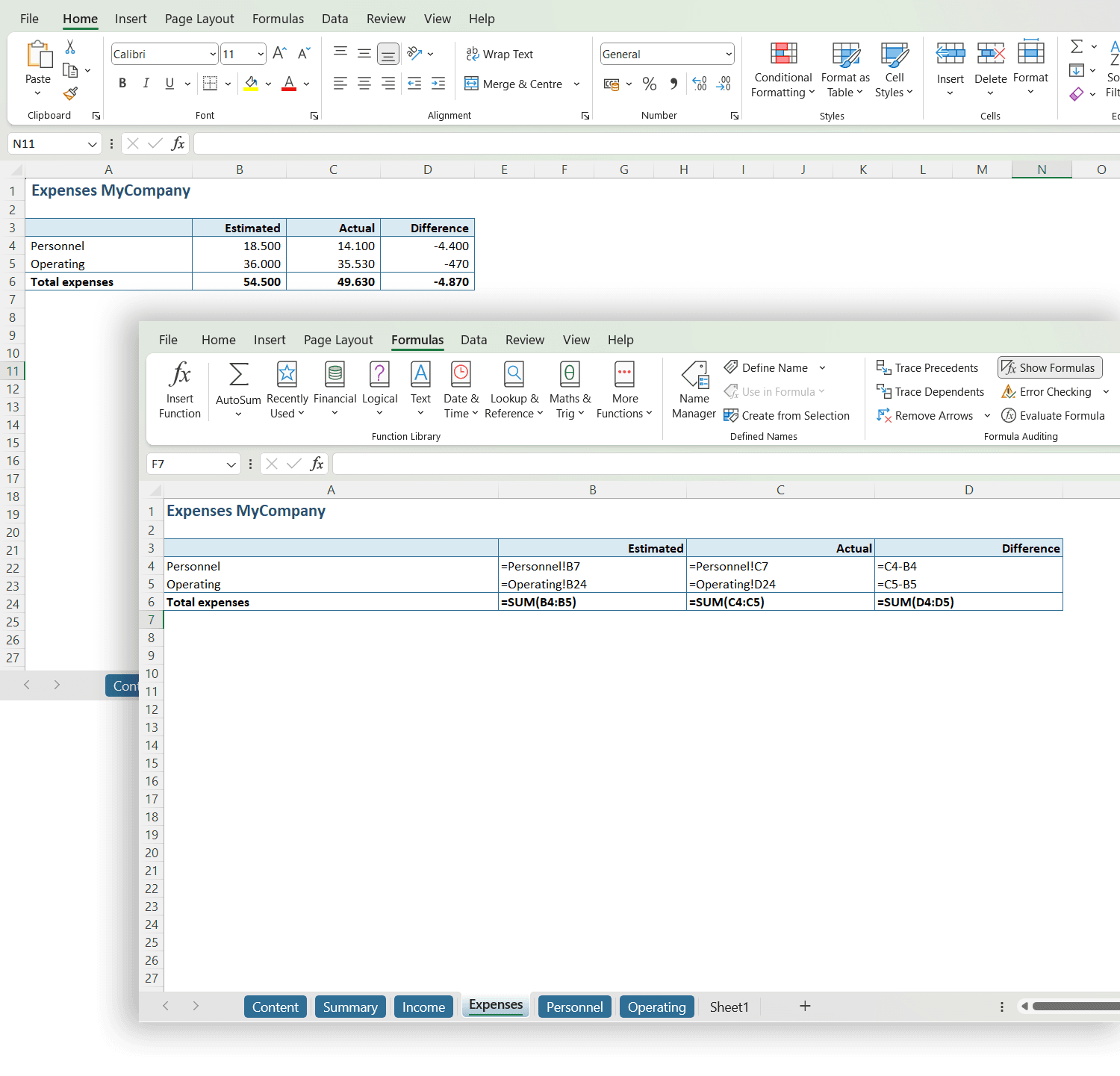Screen dimensions: 1120x1076
Task: Open the Font Color swatch
Action: tap(289, 83)
